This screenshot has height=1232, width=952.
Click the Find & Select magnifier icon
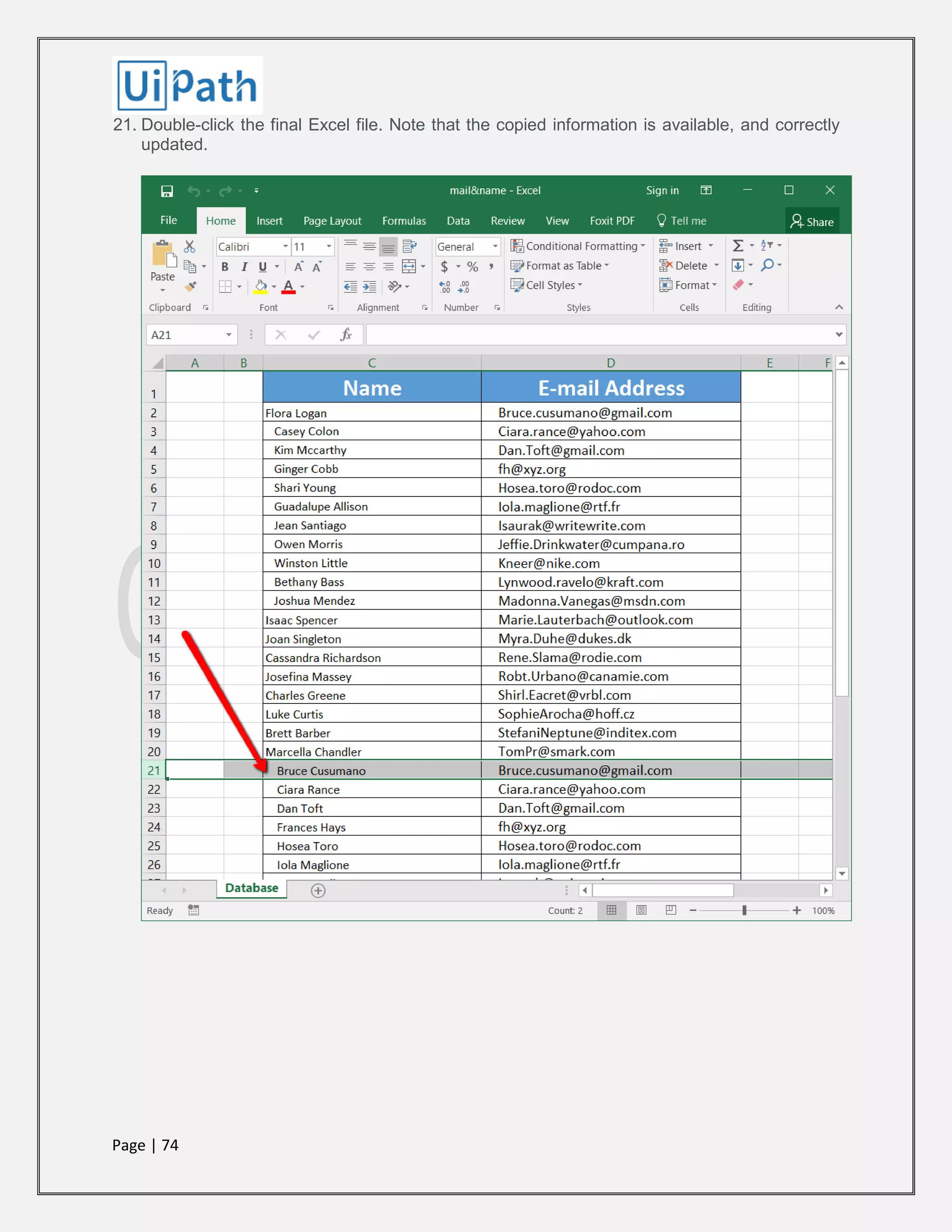767,265
